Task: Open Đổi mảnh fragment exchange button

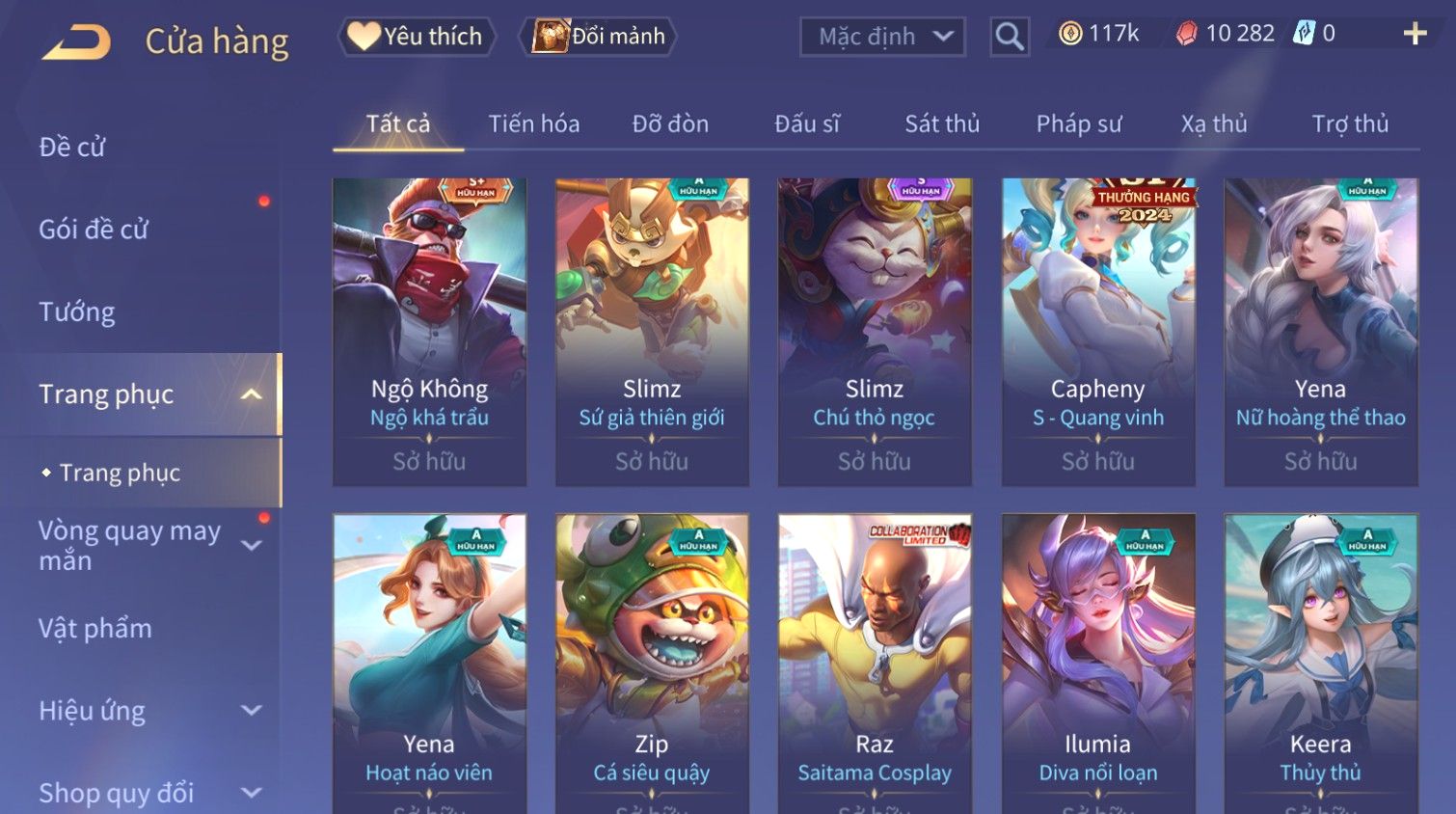Action: tap(598, 37)
